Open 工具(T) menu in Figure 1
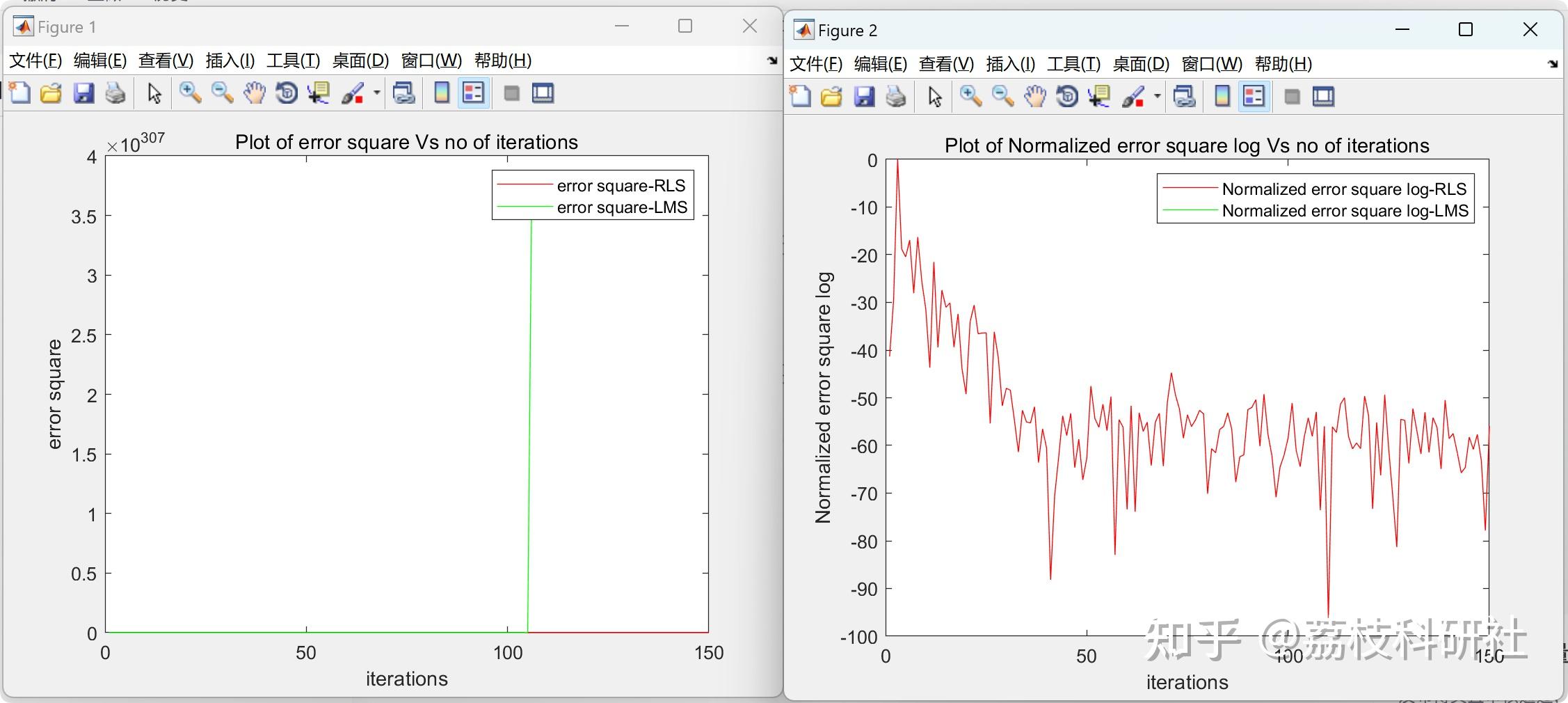The height and width of the screenshot is (703, 1568). click(293, 61)
